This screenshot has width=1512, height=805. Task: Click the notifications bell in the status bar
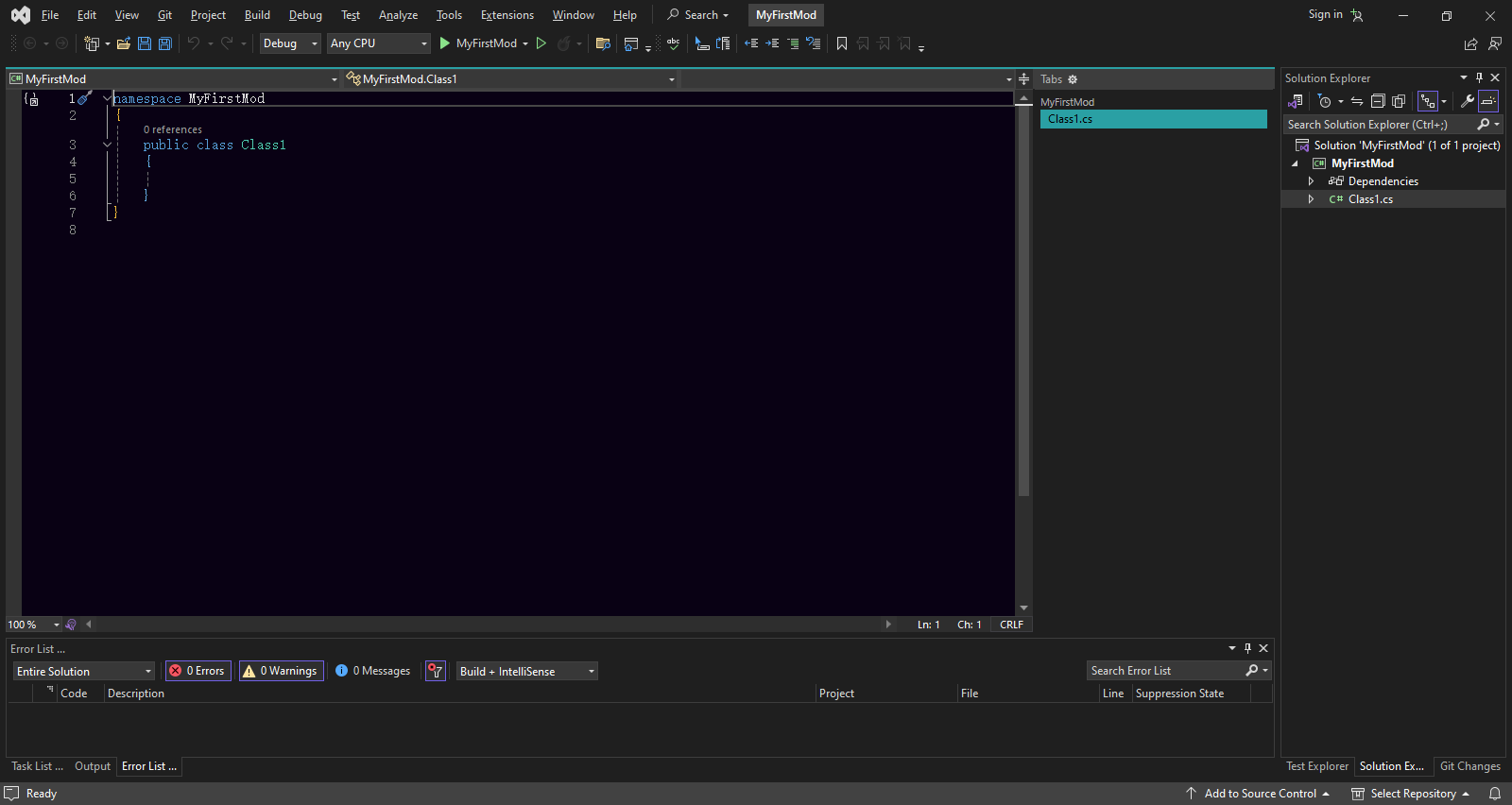1495,794
